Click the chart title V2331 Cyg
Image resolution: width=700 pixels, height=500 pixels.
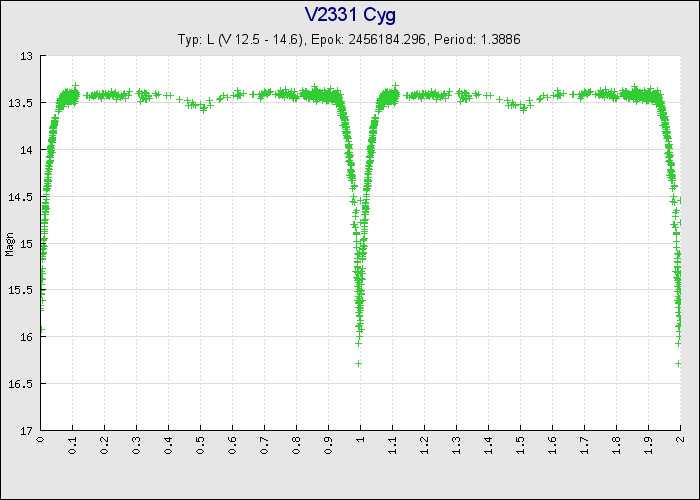point(350,15)
